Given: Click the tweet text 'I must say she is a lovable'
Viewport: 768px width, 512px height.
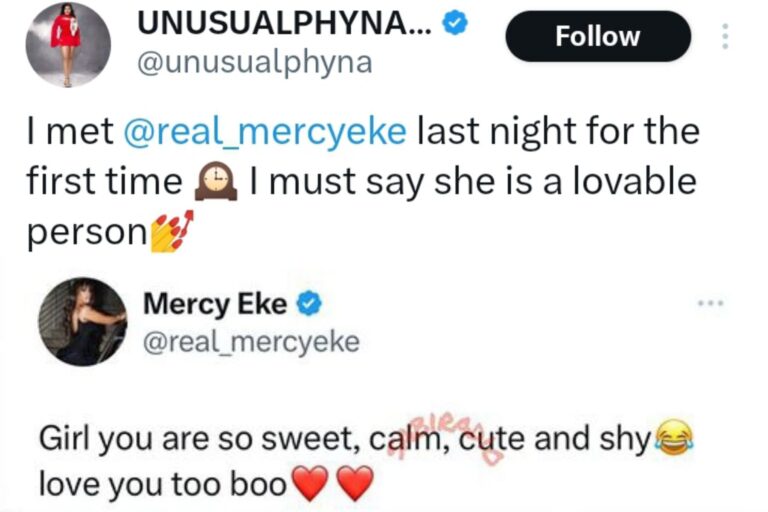Looking at the screenshot, I should click(473, 181).
